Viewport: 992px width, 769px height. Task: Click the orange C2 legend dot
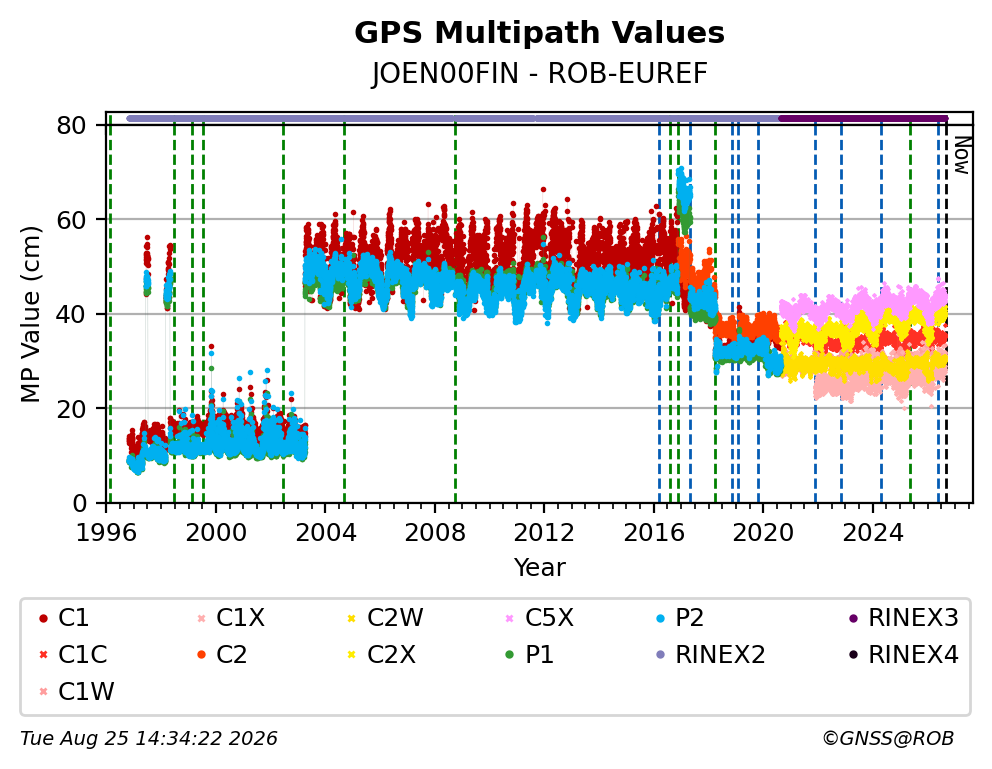pos(202,655)
